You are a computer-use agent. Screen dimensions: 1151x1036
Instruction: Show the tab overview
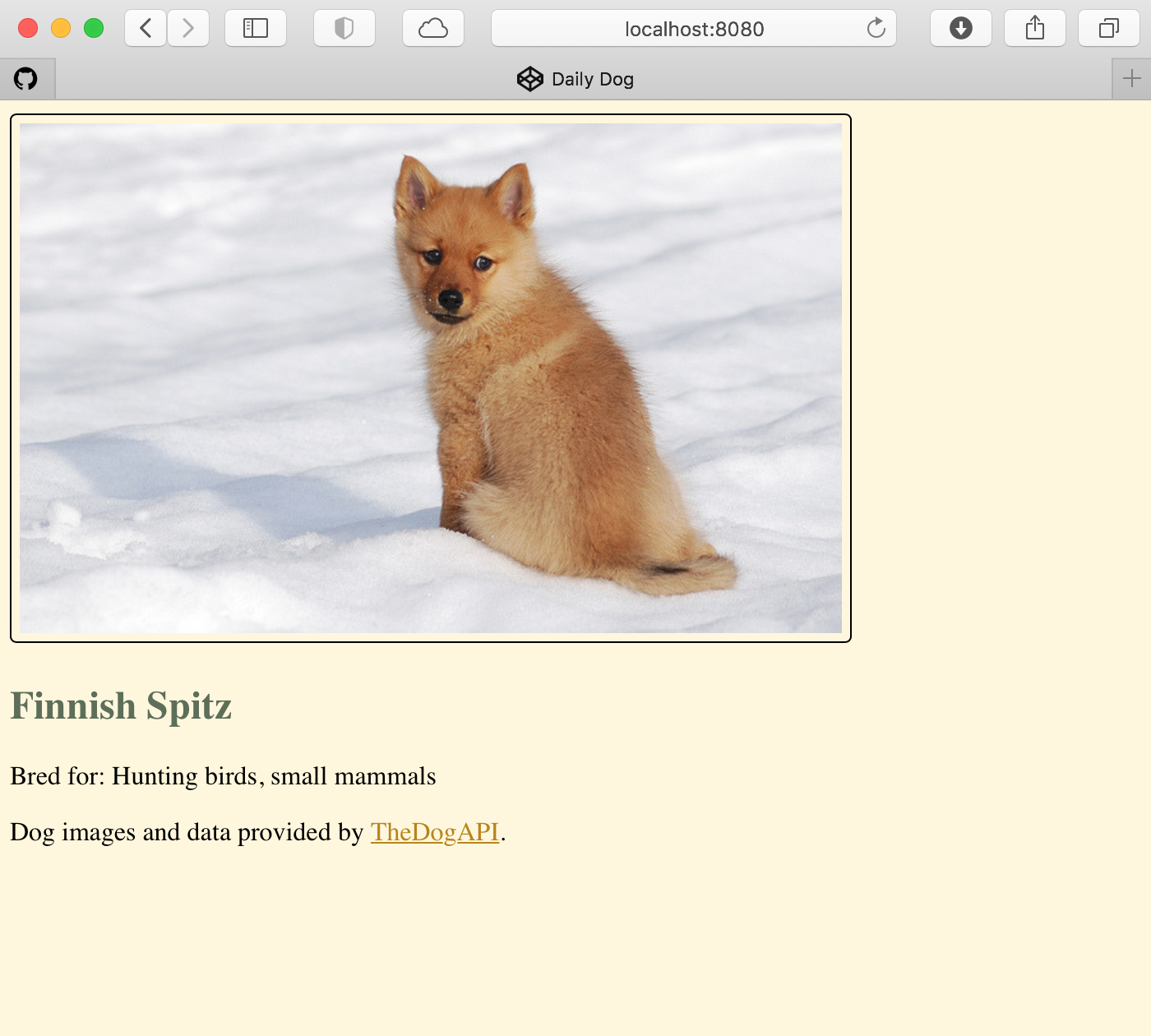(1108, 29)
